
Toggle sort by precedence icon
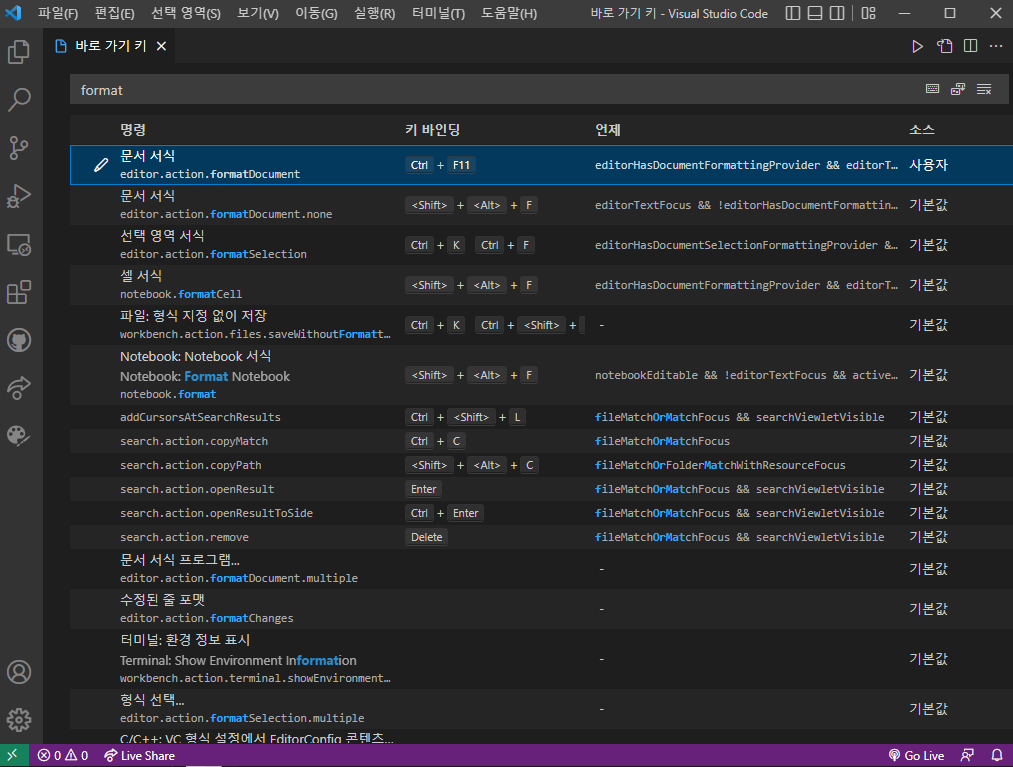(958, 89)
